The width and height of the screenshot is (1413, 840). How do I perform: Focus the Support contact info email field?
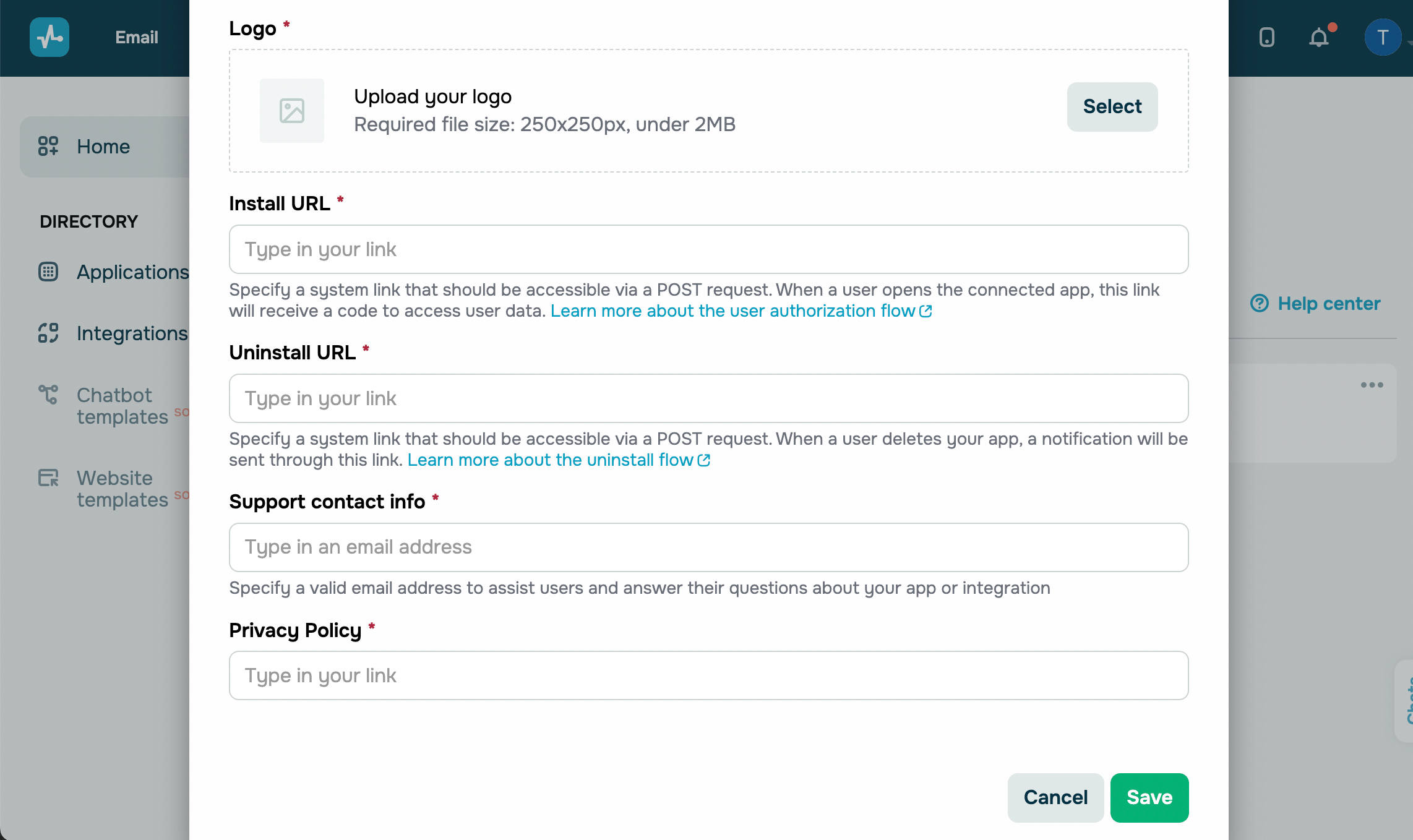click(x=708, y=547)
